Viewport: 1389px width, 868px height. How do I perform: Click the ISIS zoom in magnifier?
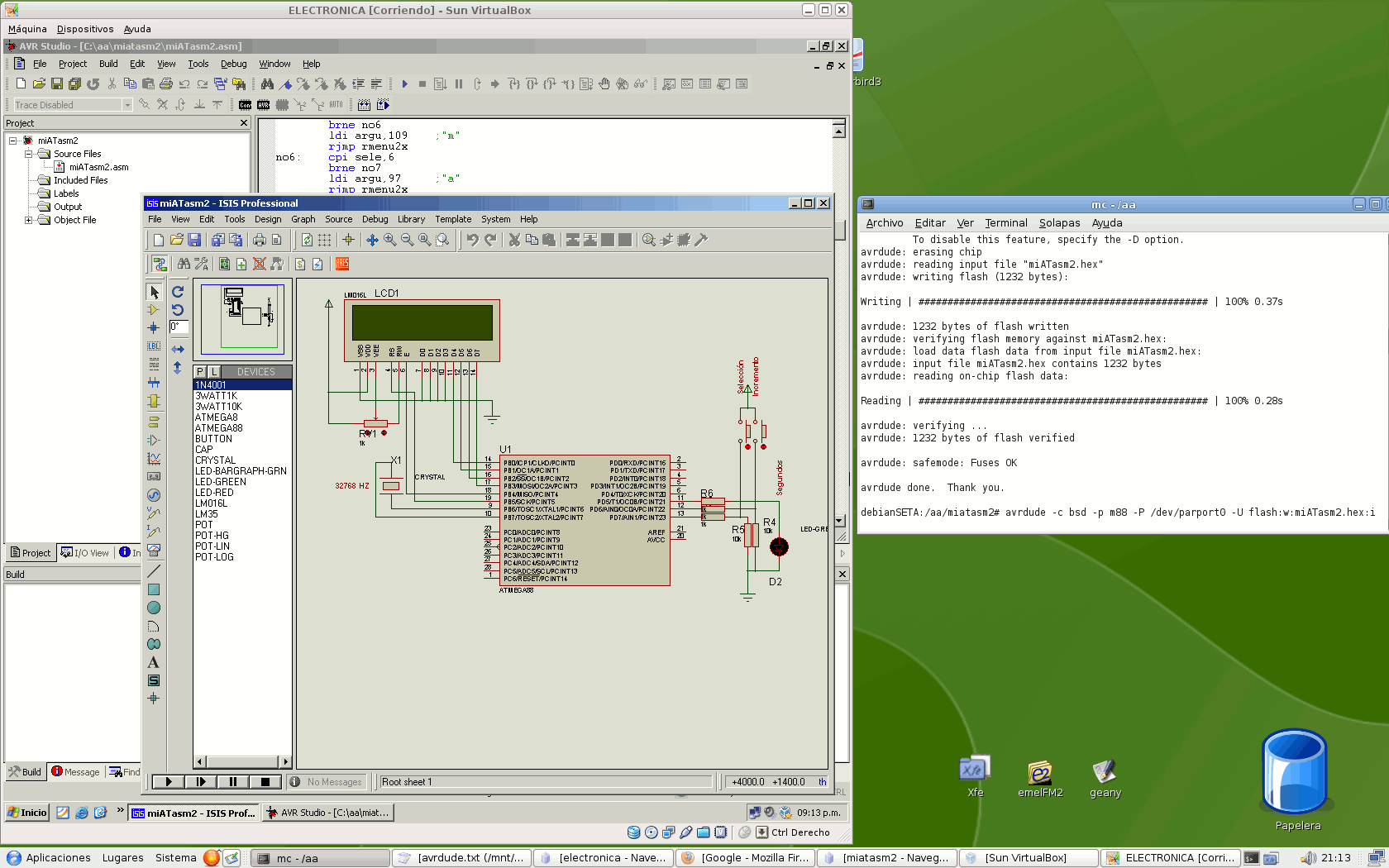coord(389,240)
